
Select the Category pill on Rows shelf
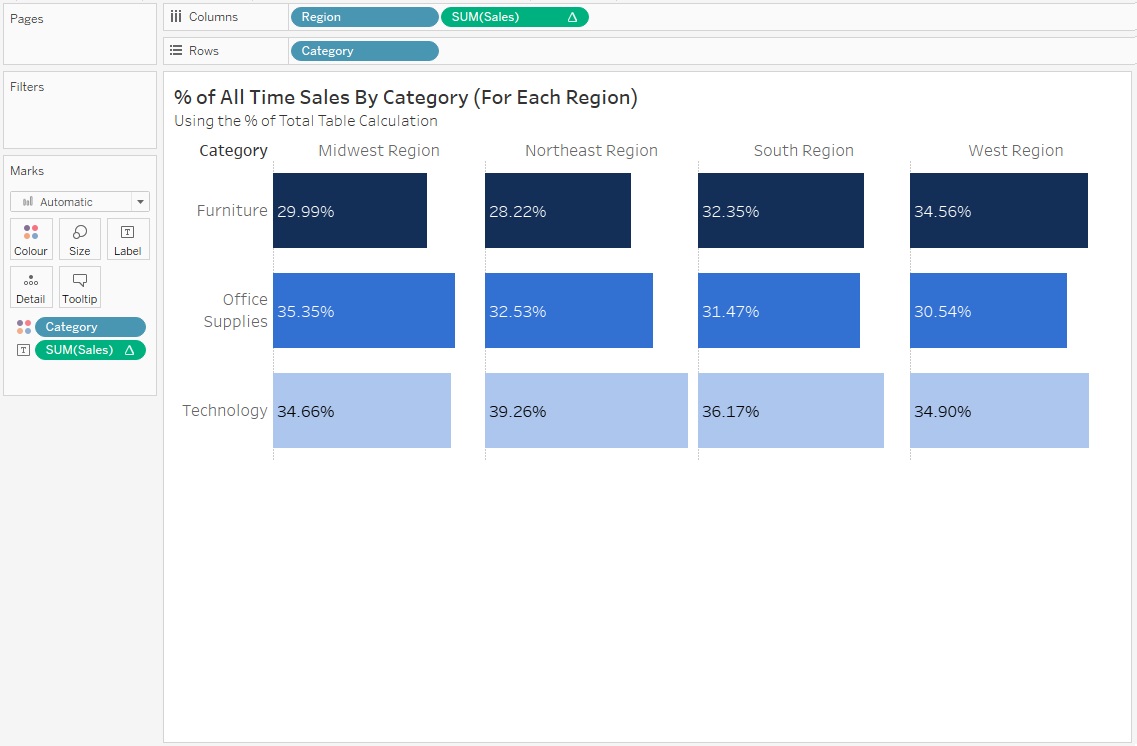click(x=363, y=51)
